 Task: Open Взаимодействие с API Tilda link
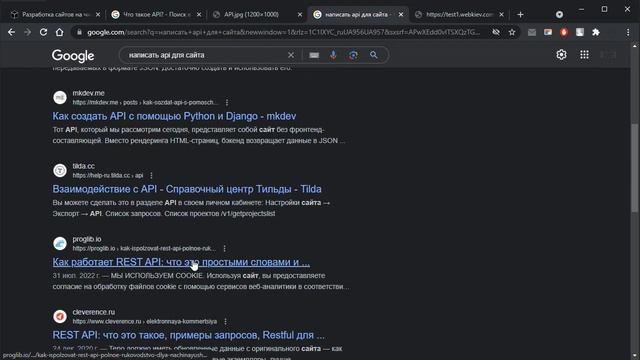[187, 189]
